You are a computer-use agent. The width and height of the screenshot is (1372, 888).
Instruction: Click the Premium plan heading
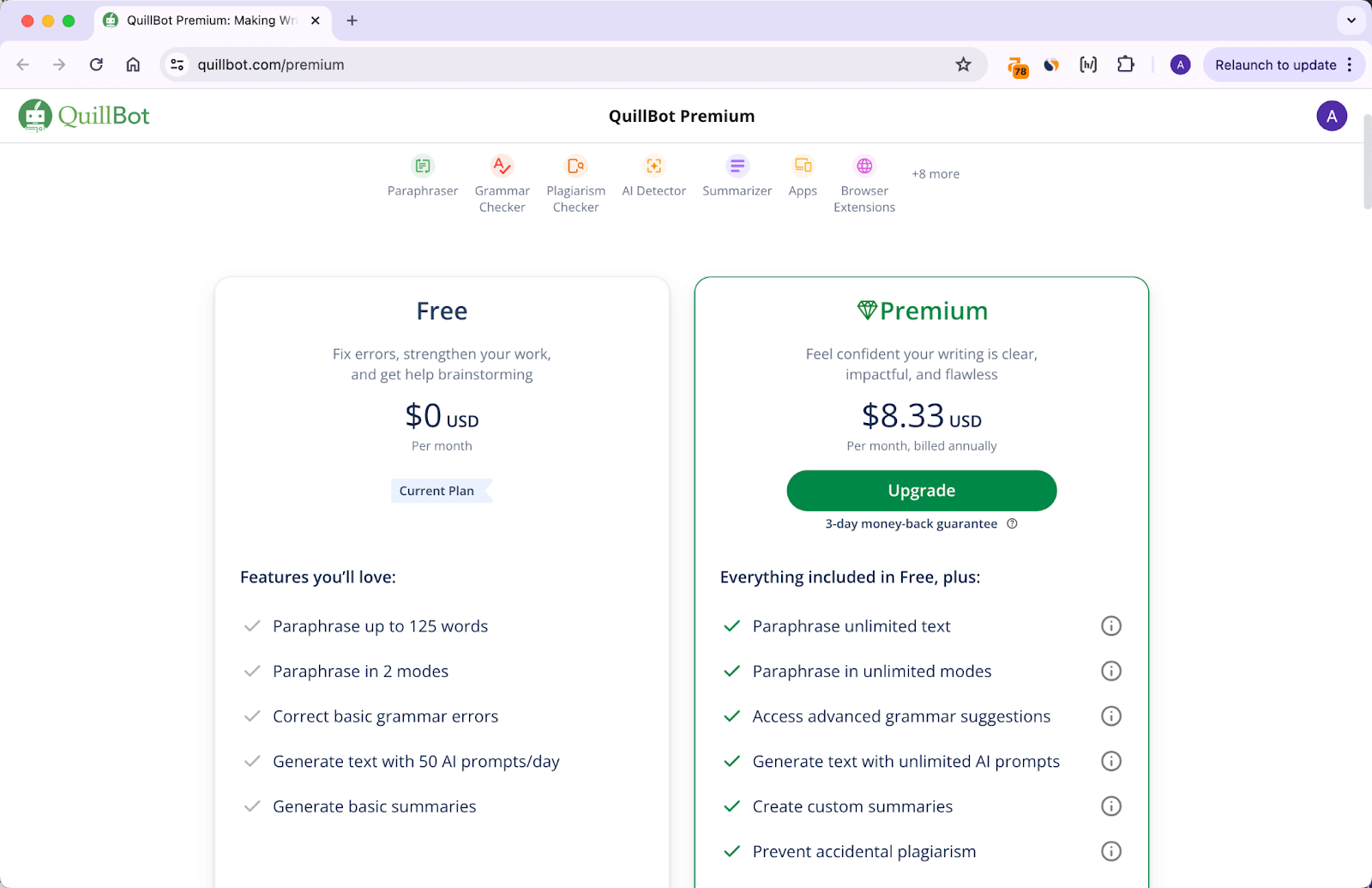click(922, 311)
